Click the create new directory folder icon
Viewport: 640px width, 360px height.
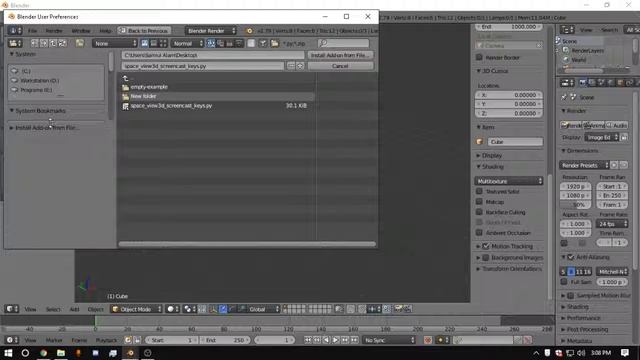80,43
